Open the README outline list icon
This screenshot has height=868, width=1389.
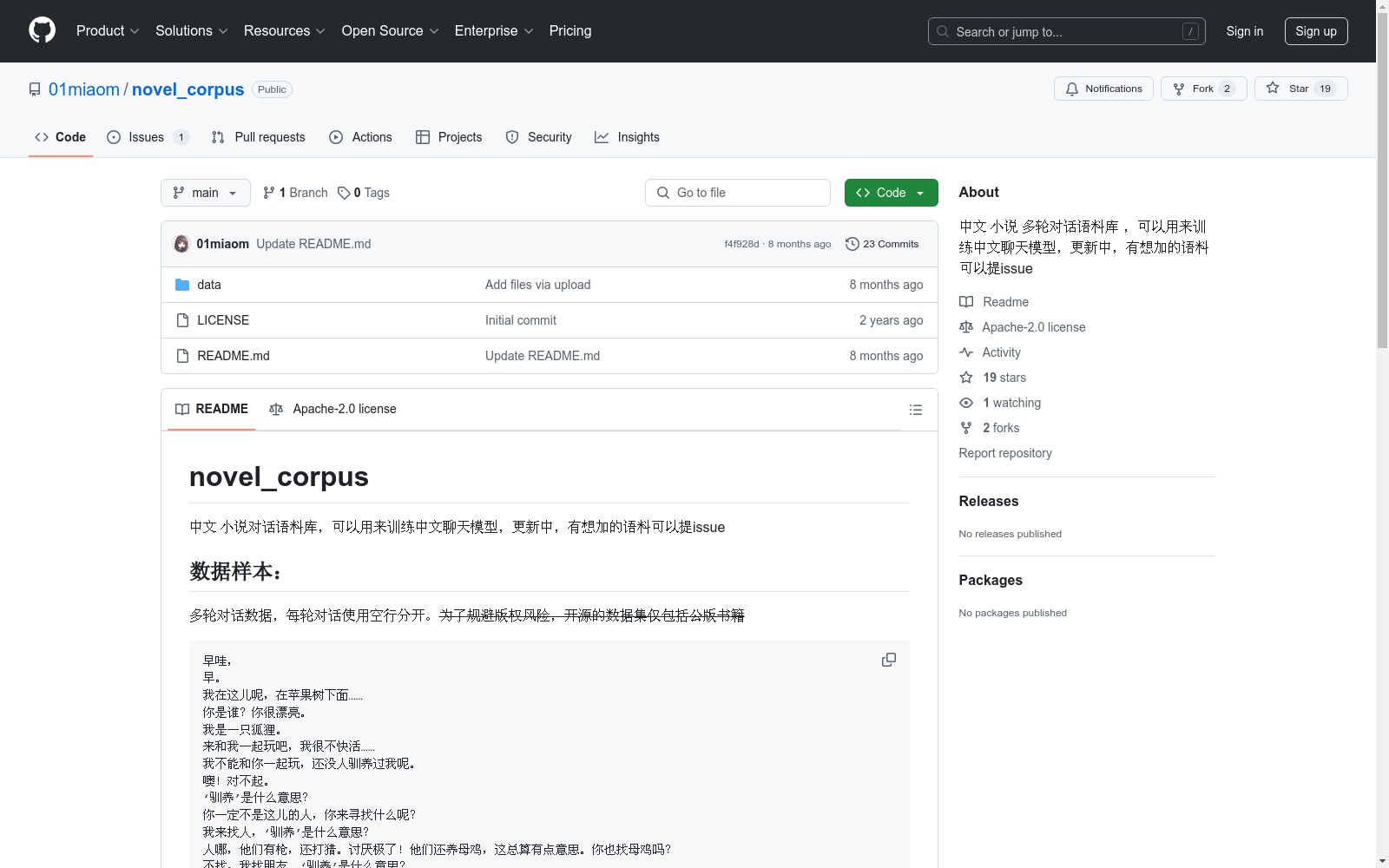tap(915, 410)
